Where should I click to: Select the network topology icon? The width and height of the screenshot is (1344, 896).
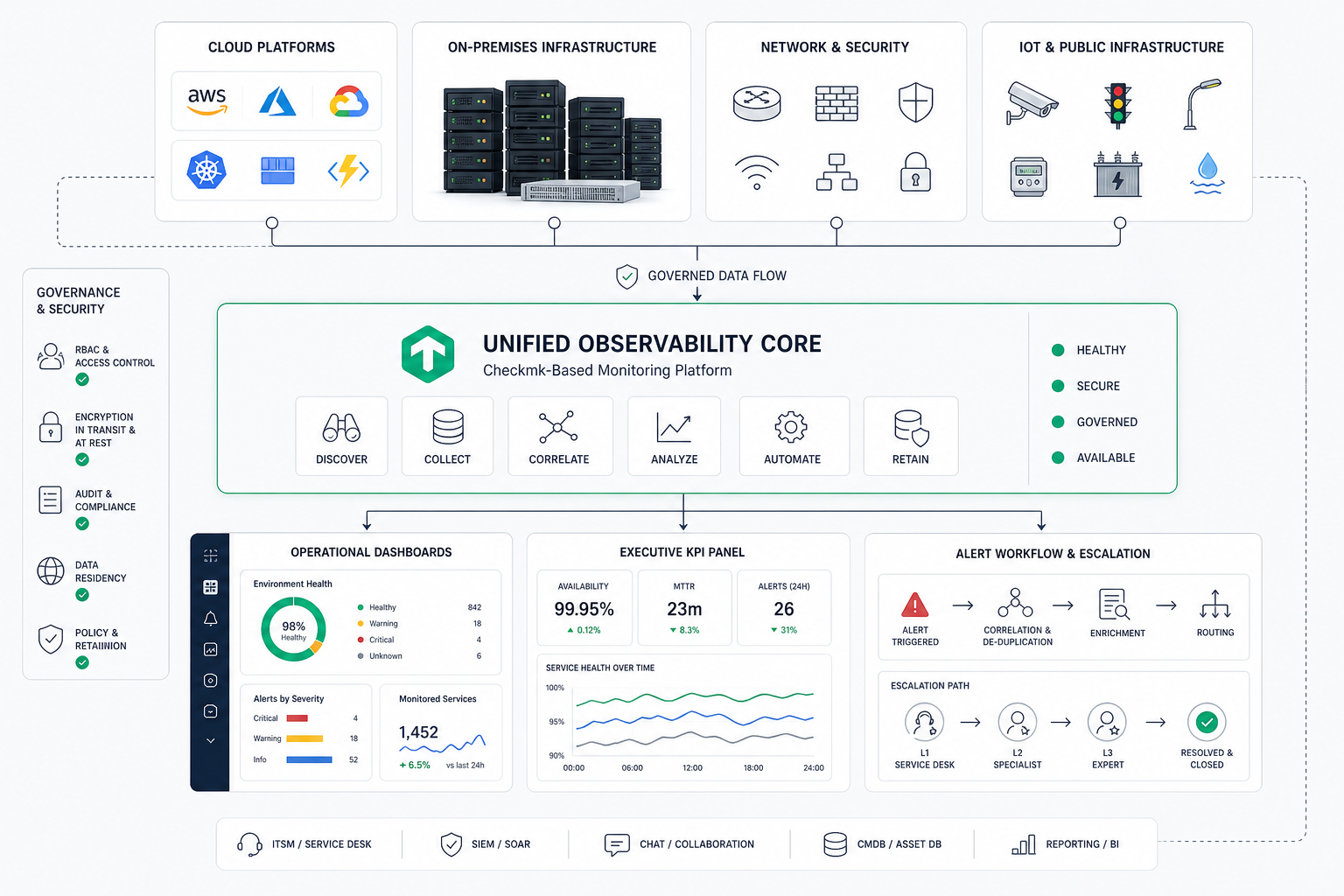tap(836, 172)
